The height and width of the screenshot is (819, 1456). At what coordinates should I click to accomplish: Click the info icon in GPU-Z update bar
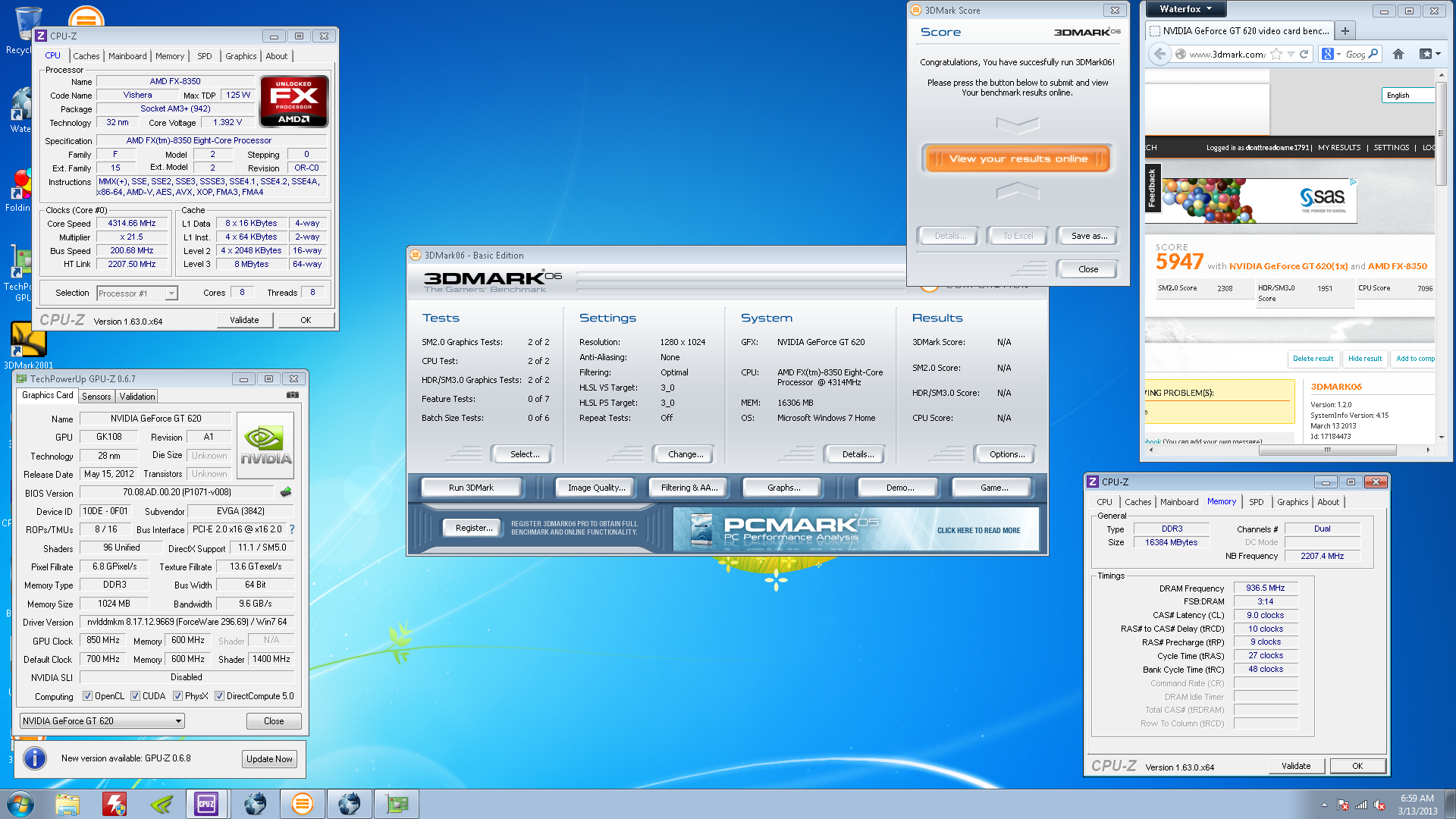tap(35, 758)
